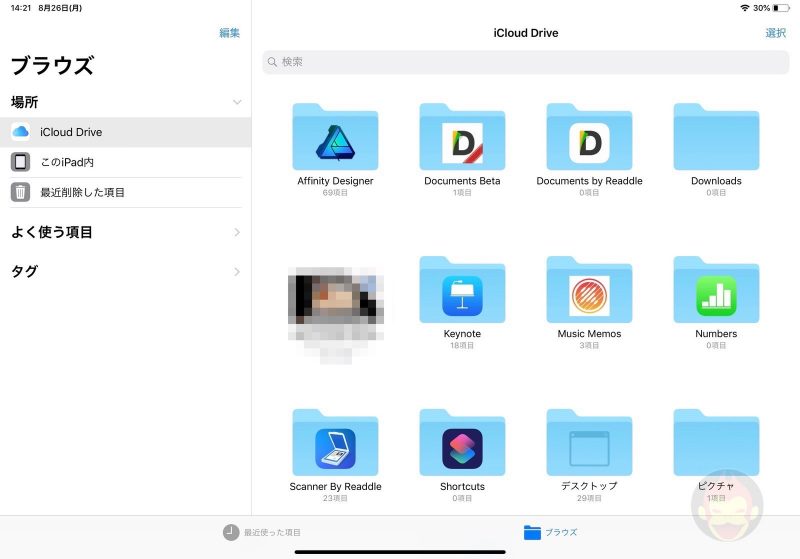Screen dimensions: 800x559
Task: Open the Shortcuts folder
Action: pyautogui.click(x=462, y=443)
